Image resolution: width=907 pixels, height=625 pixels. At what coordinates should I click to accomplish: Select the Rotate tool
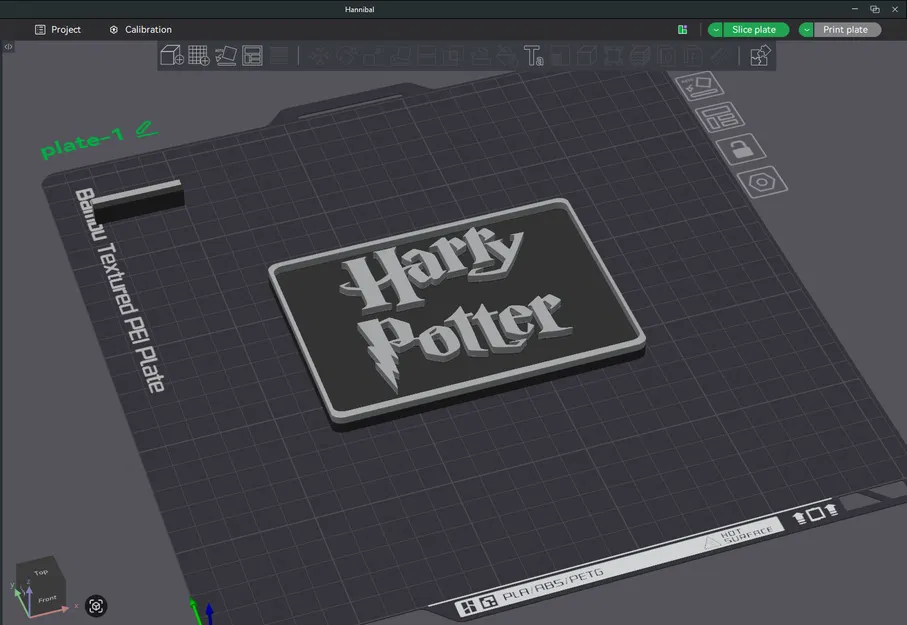pos(345,55)
